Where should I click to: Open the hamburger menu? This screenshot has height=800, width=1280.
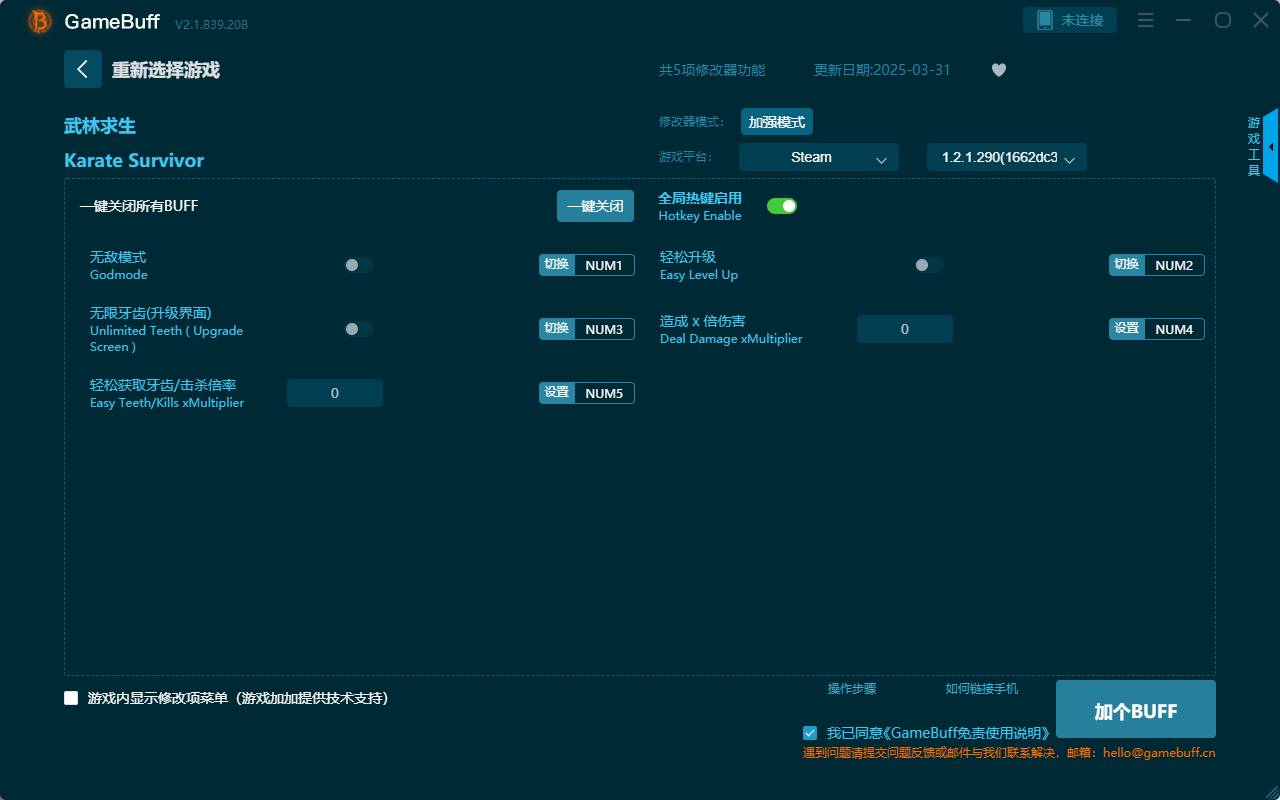(x=1145, y=19)
